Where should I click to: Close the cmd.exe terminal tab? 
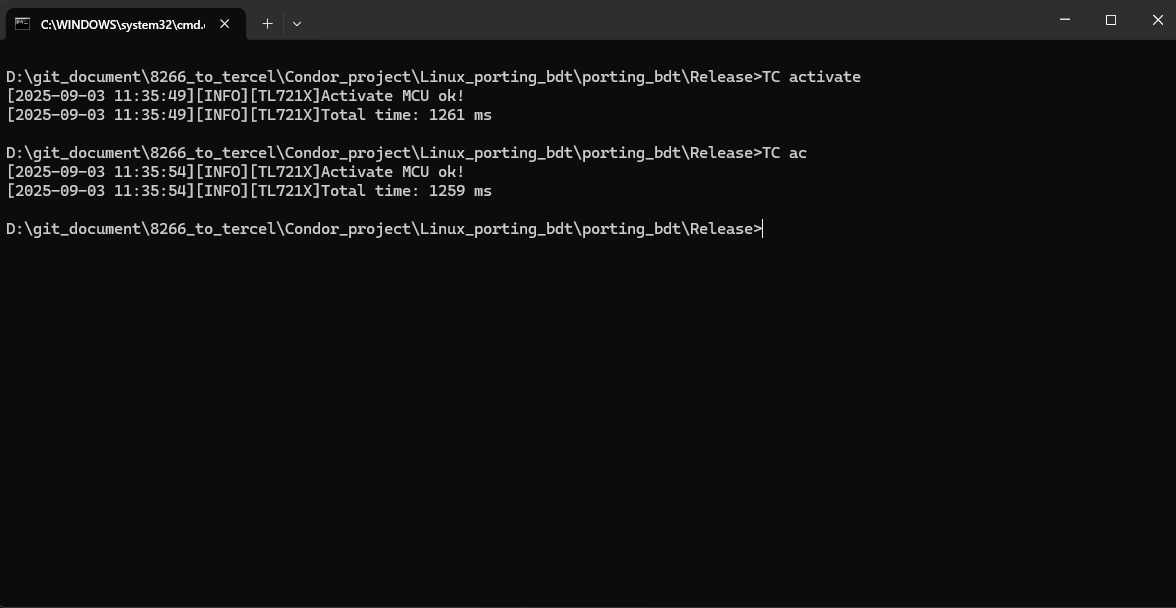coord(225,24)
